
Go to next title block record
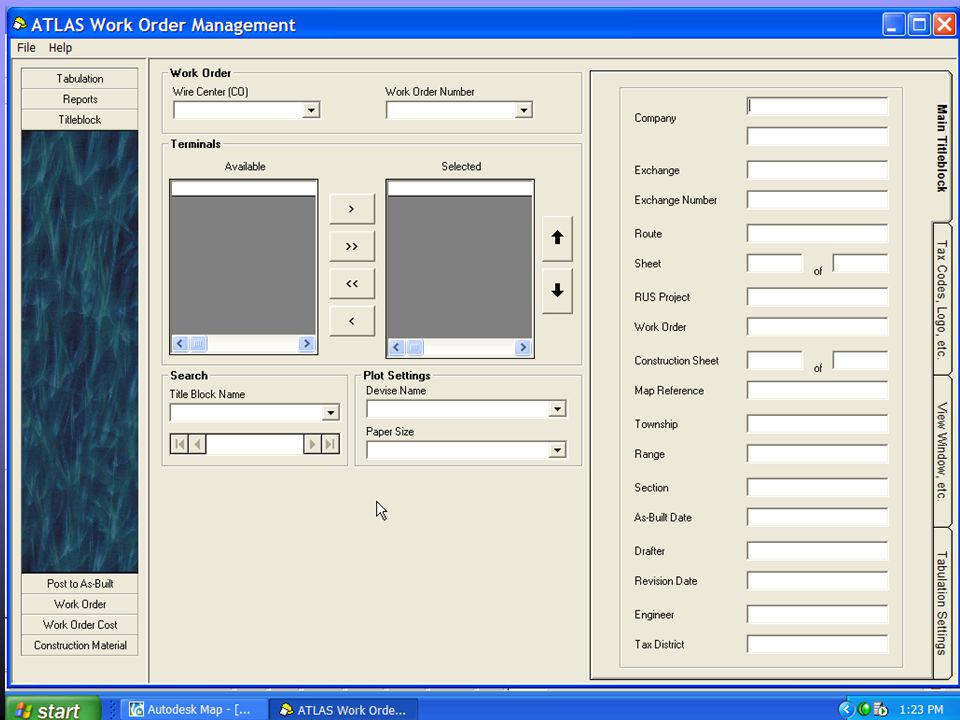[312, 444]
